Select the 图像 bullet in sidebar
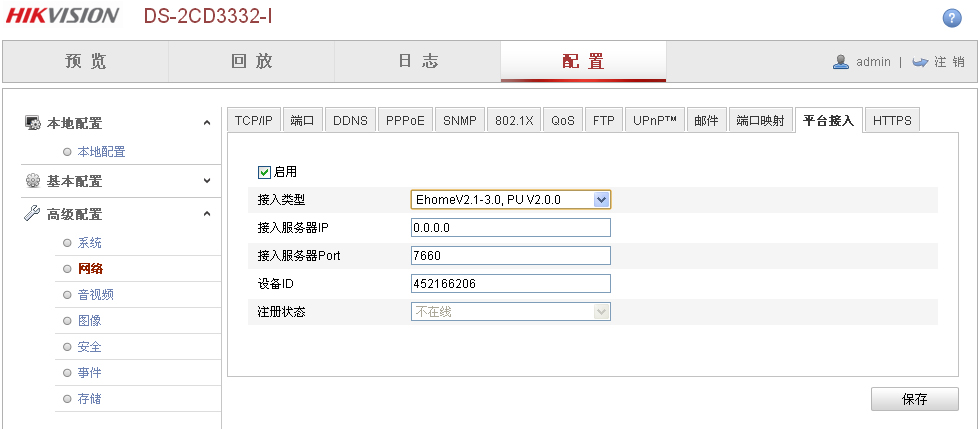This screenshot has width=978, height=429. coord(67,321)
